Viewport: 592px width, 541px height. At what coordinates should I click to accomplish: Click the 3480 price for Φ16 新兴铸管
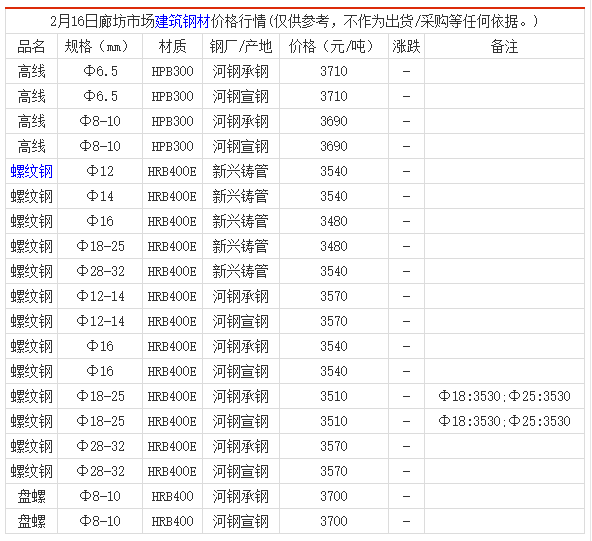[x=334, y=221]
